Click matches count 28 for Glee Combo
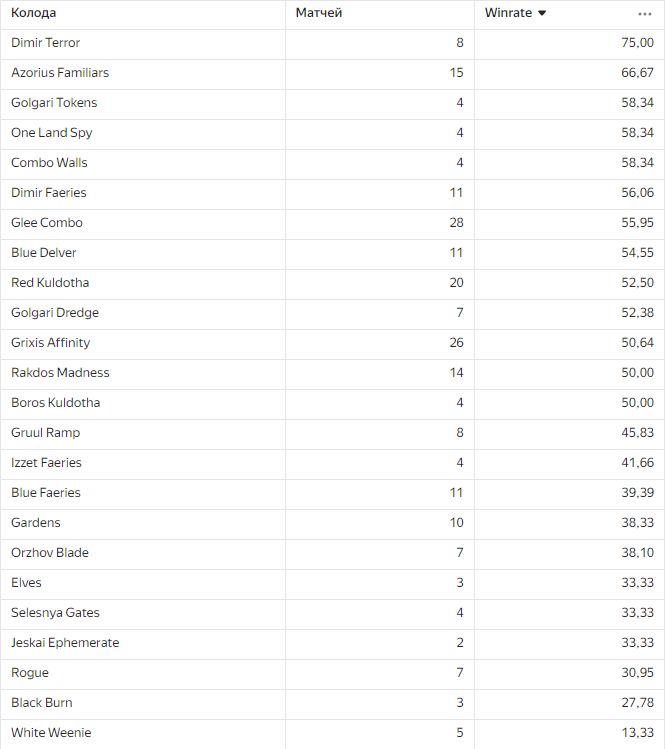Viewport: 665px width, 749px height. coord(456,223)
